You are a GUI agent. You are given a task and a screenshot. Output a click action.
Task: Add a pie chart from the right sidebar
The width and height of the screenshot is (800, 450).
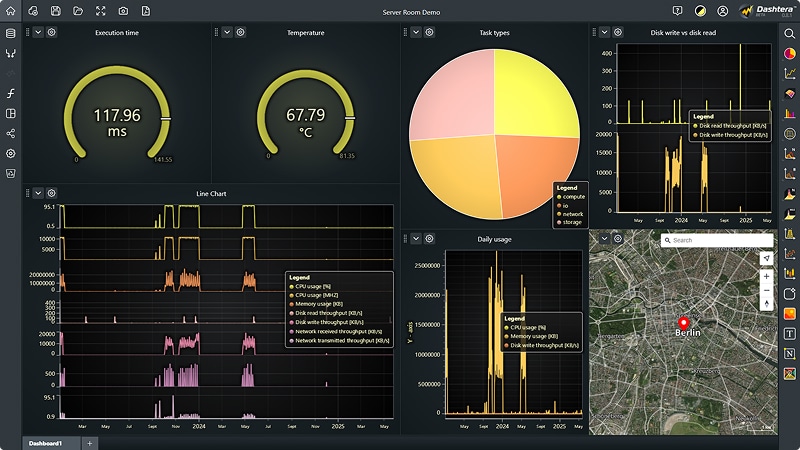[790, 53]
